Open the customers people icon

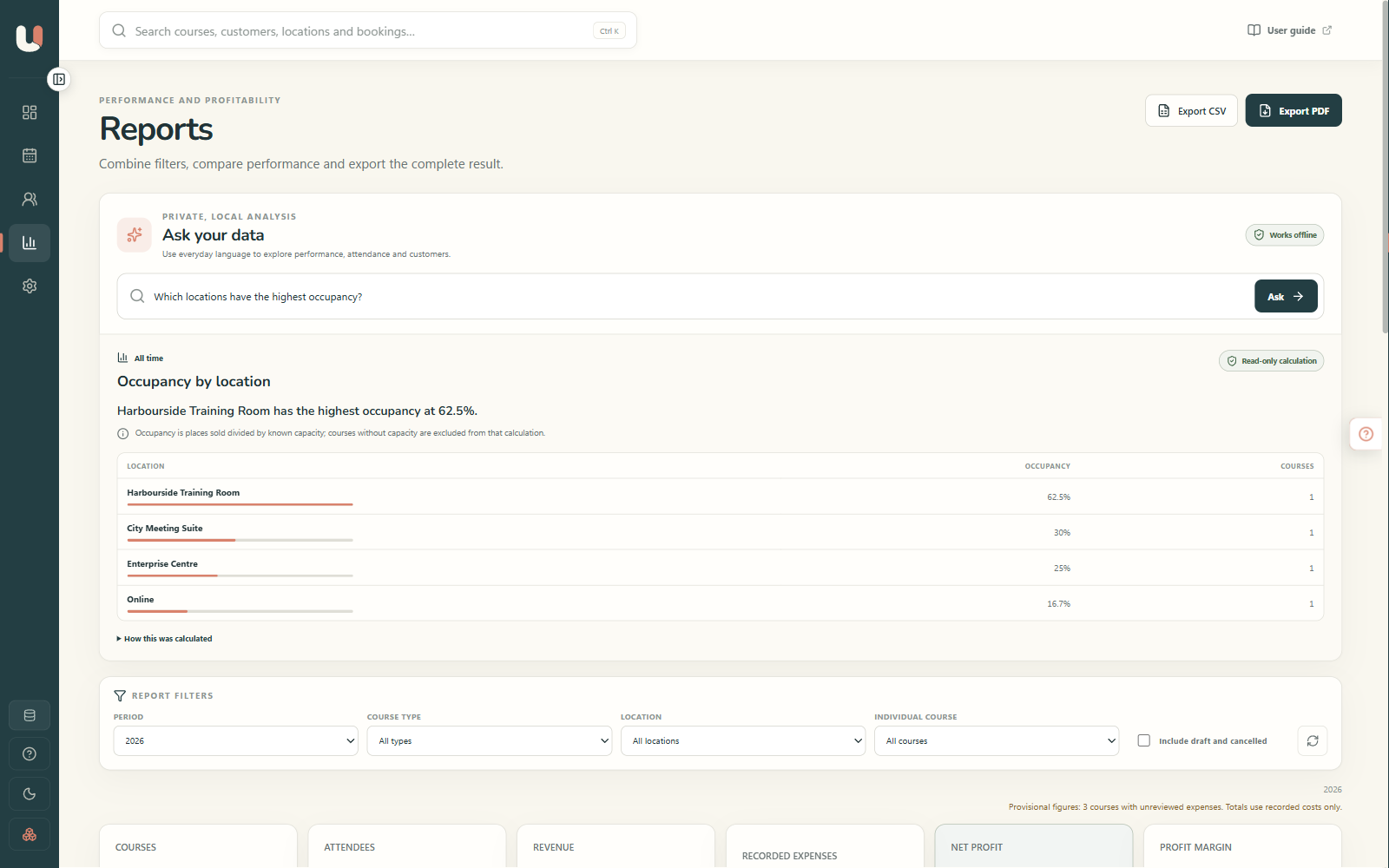[x=30, y=200]
